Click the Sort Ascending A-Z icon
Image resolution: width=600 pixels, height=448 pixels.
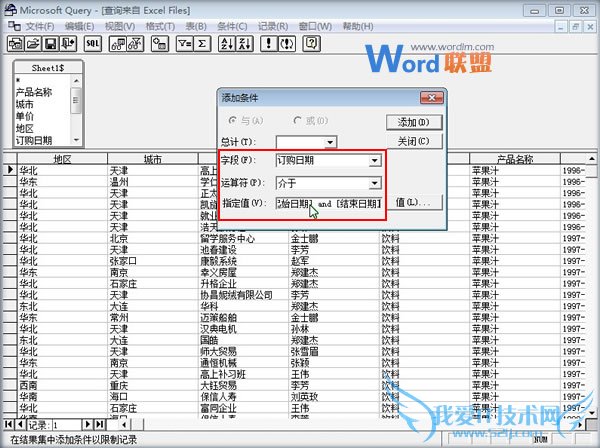point(227,44)
